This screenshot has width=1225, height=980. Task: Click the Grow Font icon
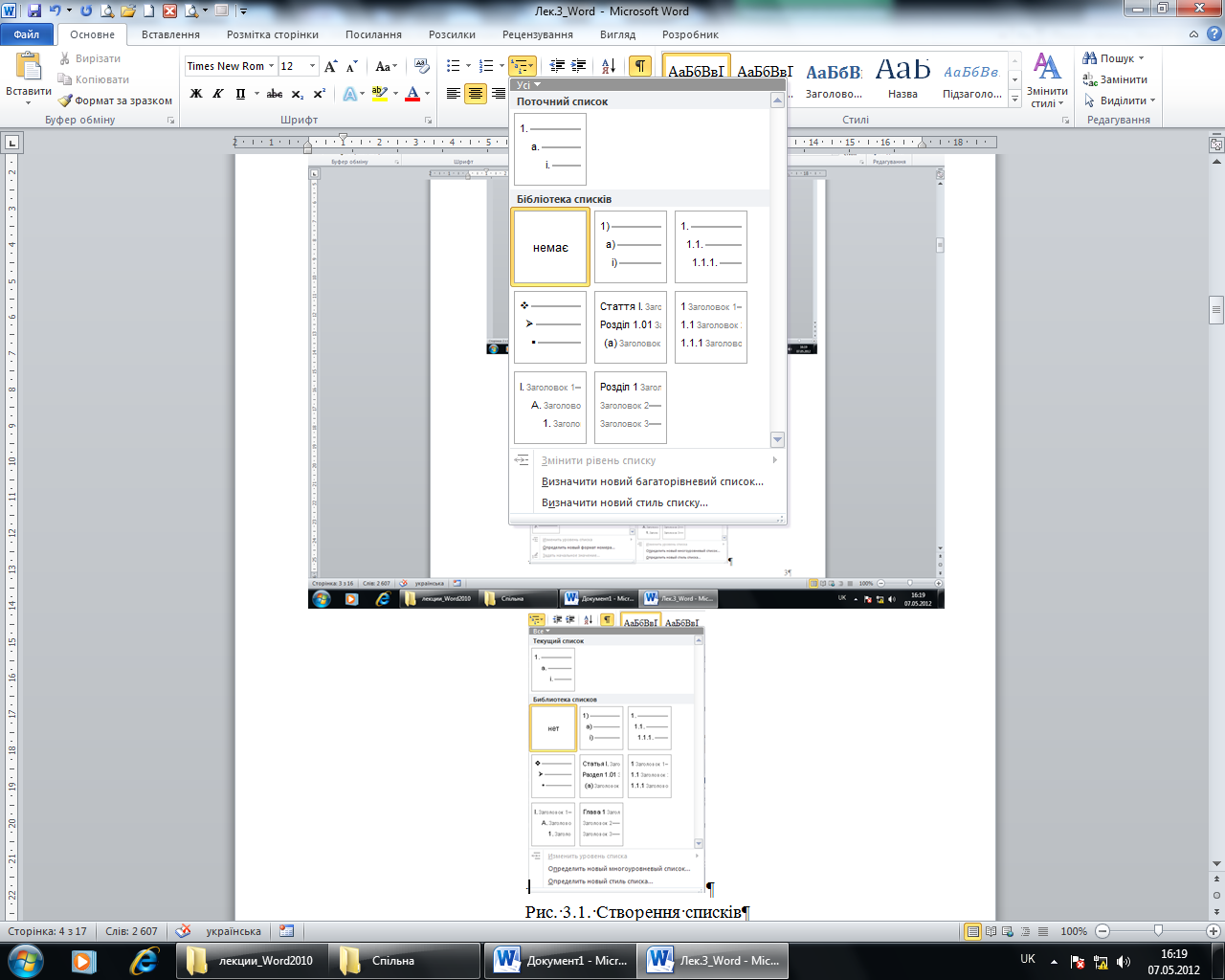[x=330, y=66]
